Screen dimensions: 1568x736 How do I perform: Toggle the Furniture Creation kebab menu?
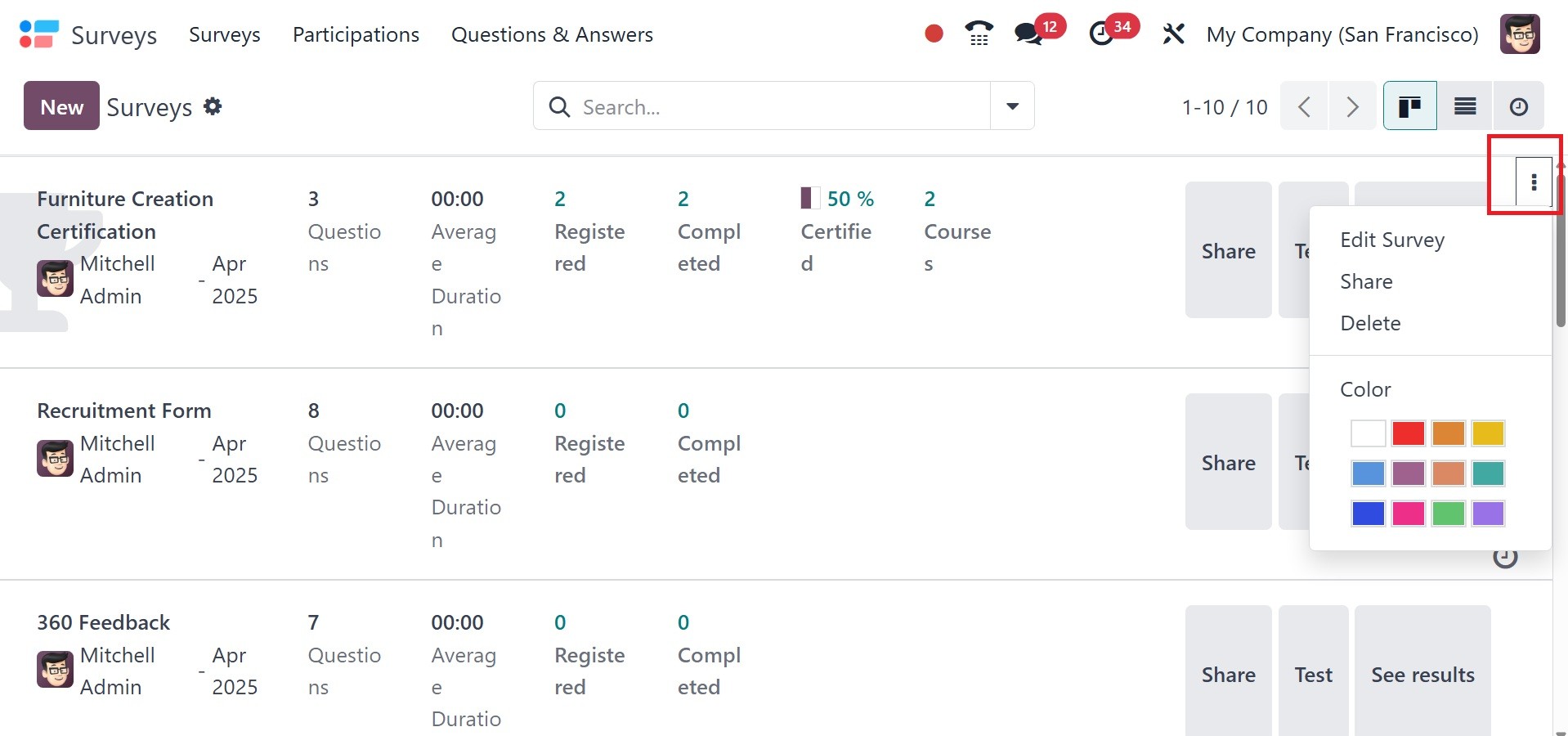(x=1534, y=182)
